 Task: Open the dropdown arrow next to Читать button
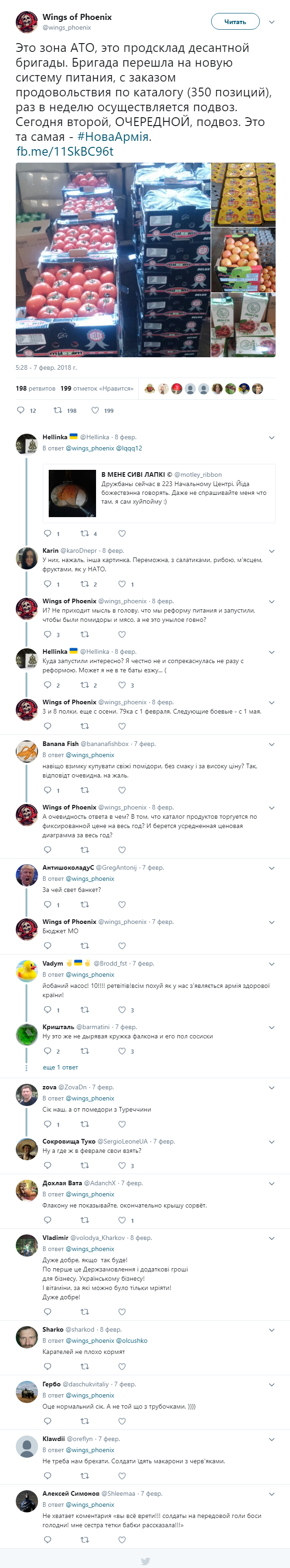(x=272, y=22)
